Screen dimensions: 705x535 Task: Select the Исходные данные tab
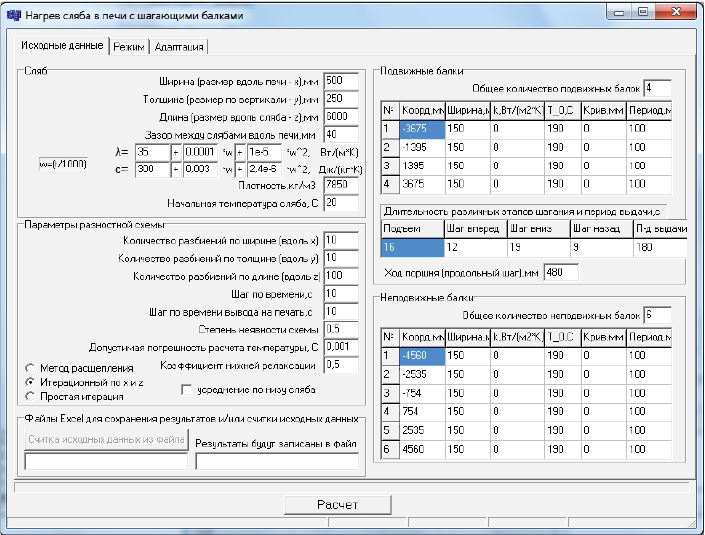click(62, 46)
